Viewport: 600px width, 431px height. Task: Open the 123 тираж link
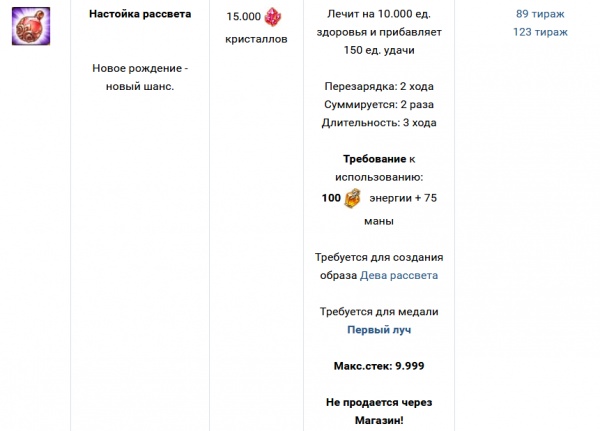[x=540, y=32]
